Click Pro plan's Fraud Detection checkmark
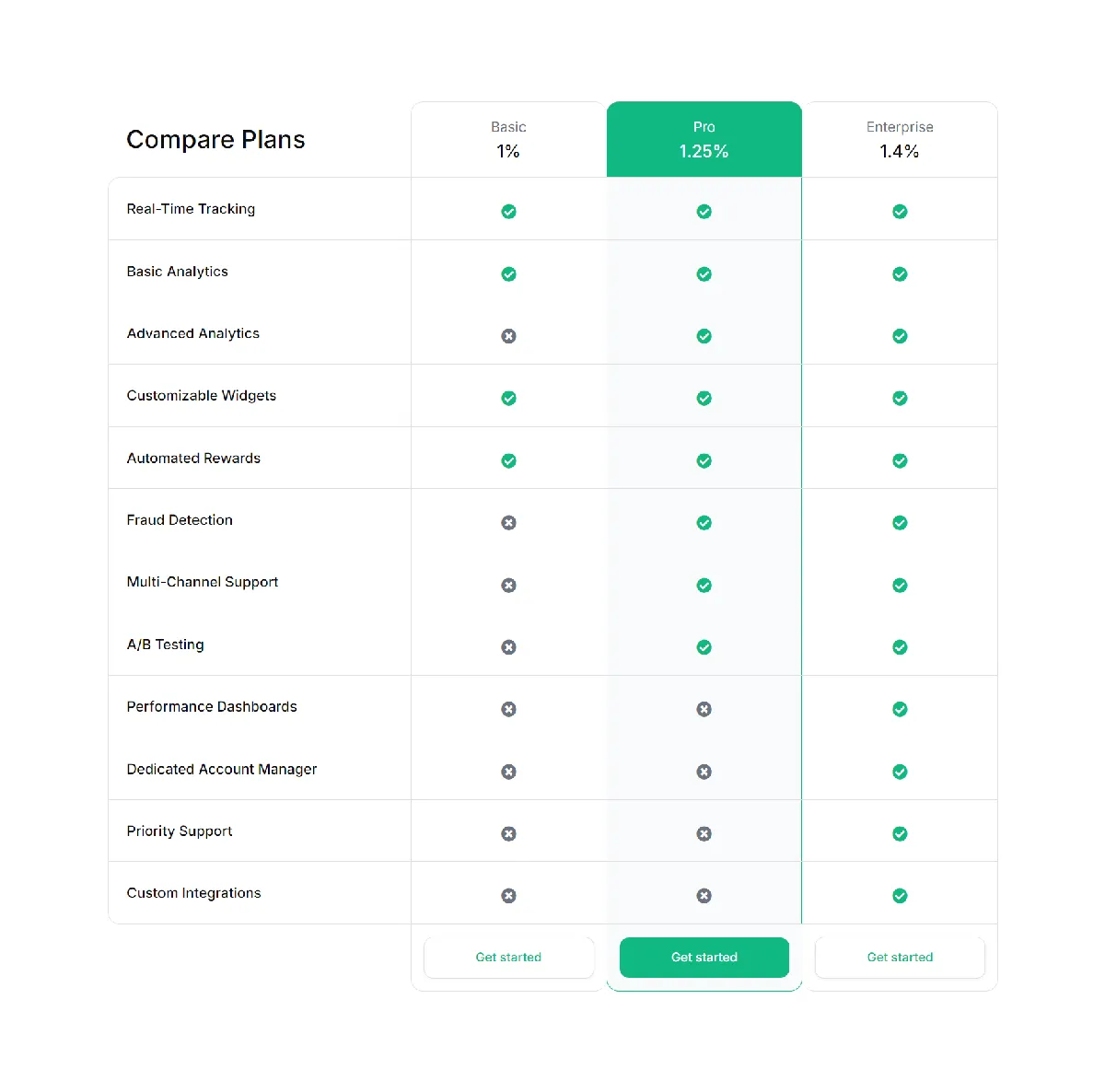The height and width of the screenshot is (1092, 1105). pos(704,523)
